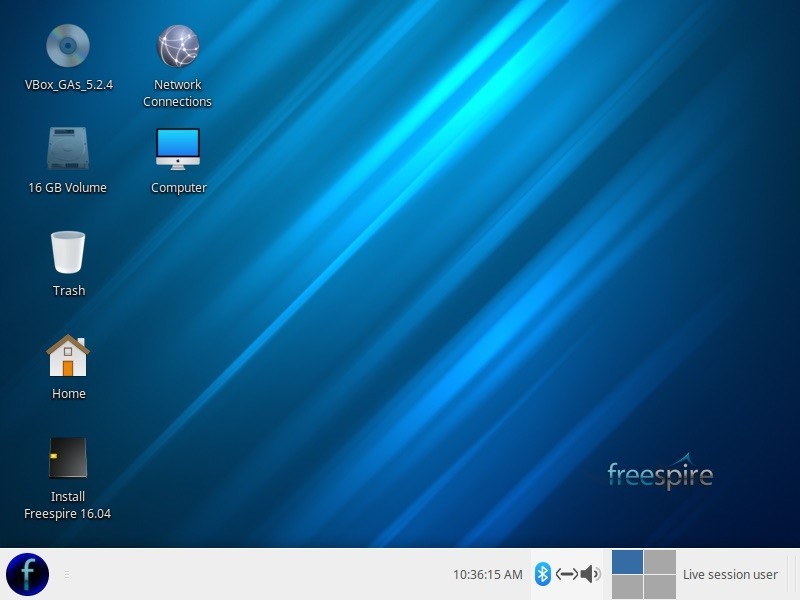Open Network Connections desktop icon
800x600 pixels.
[178, 46]
